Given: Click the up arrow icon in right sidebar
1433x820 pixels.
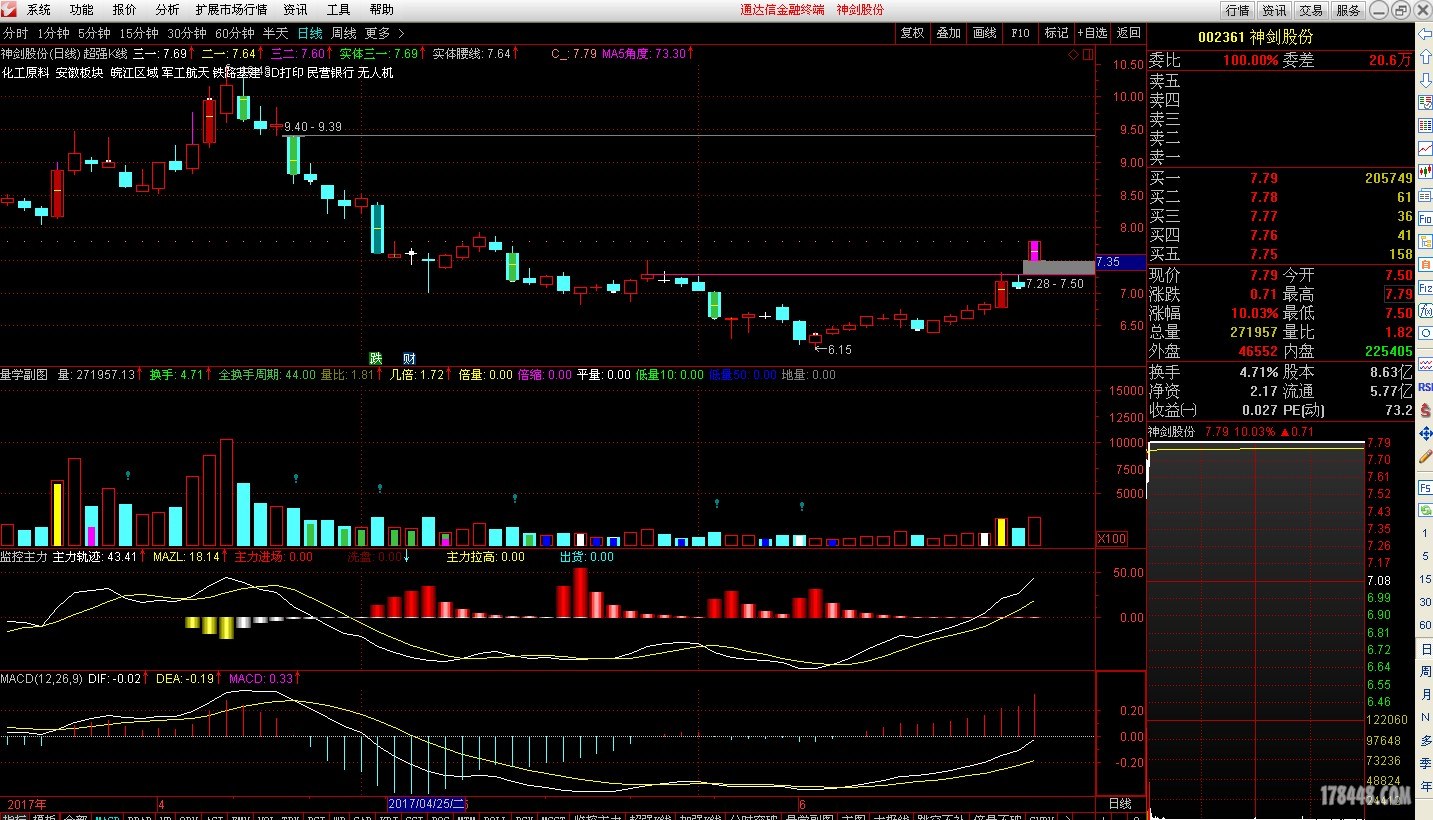Looking at the screenshot, I should pos(1424,55).
